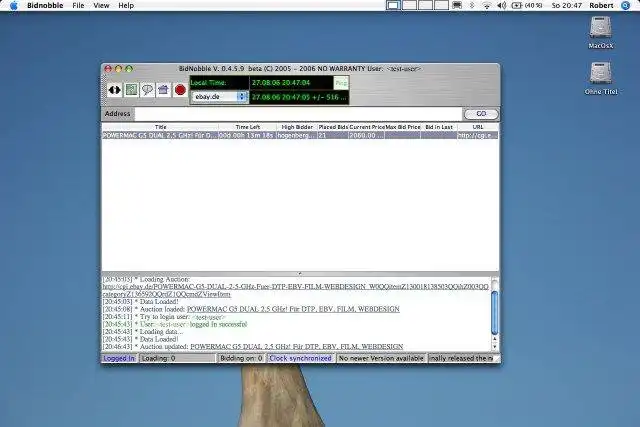This screenshot has width=640, height=427.
Task: Click the Logged in status bar field
Action: coord(119,358)
